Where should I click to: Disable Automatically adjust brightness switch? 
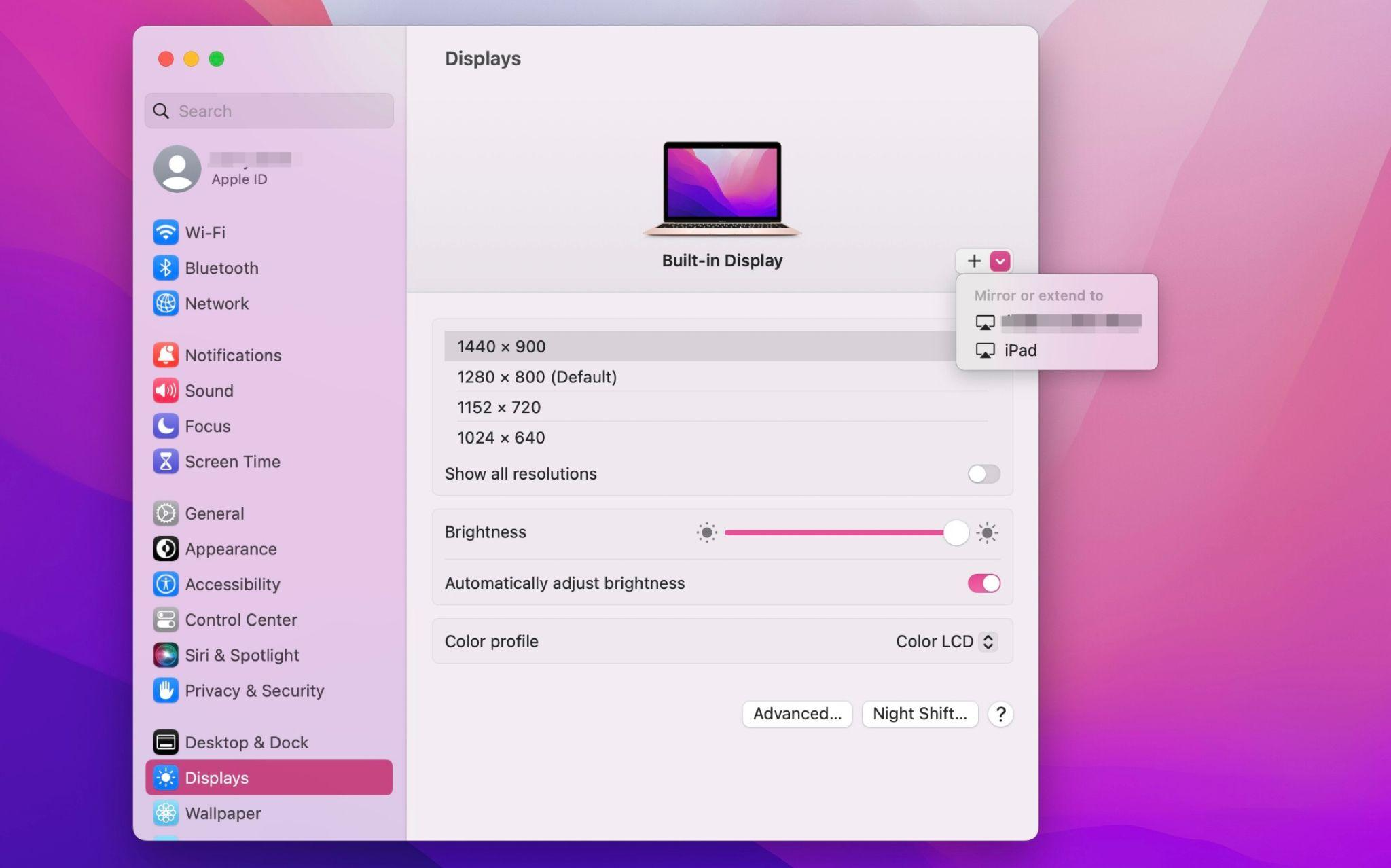983,583
